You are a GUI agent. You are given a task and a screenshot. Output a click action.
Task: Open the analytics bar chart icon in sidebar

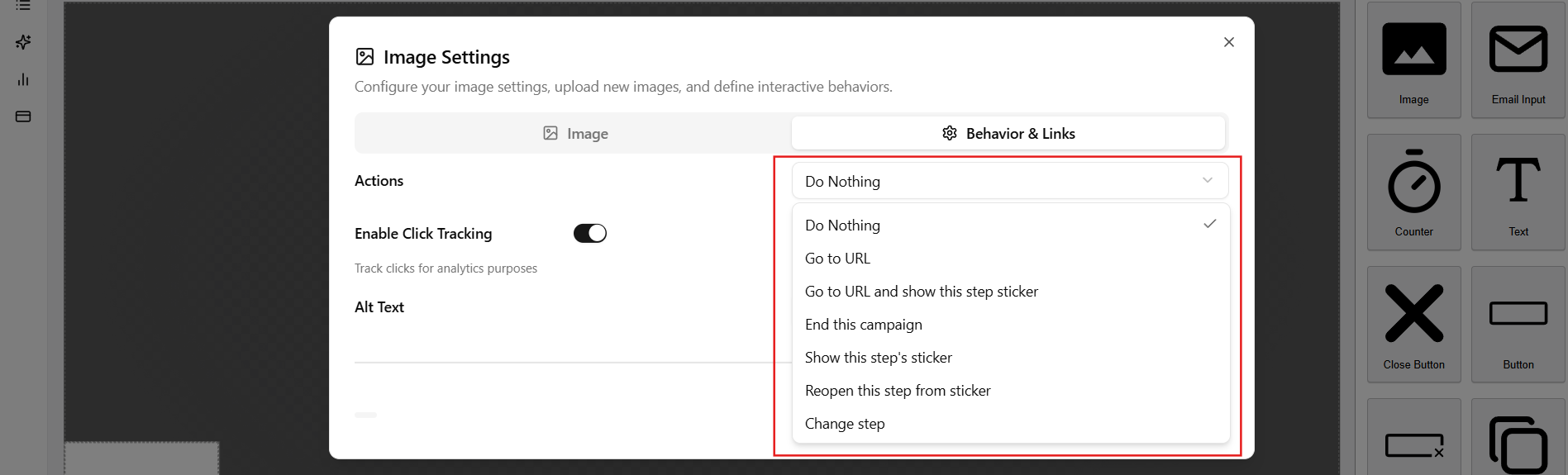[23, 79]
